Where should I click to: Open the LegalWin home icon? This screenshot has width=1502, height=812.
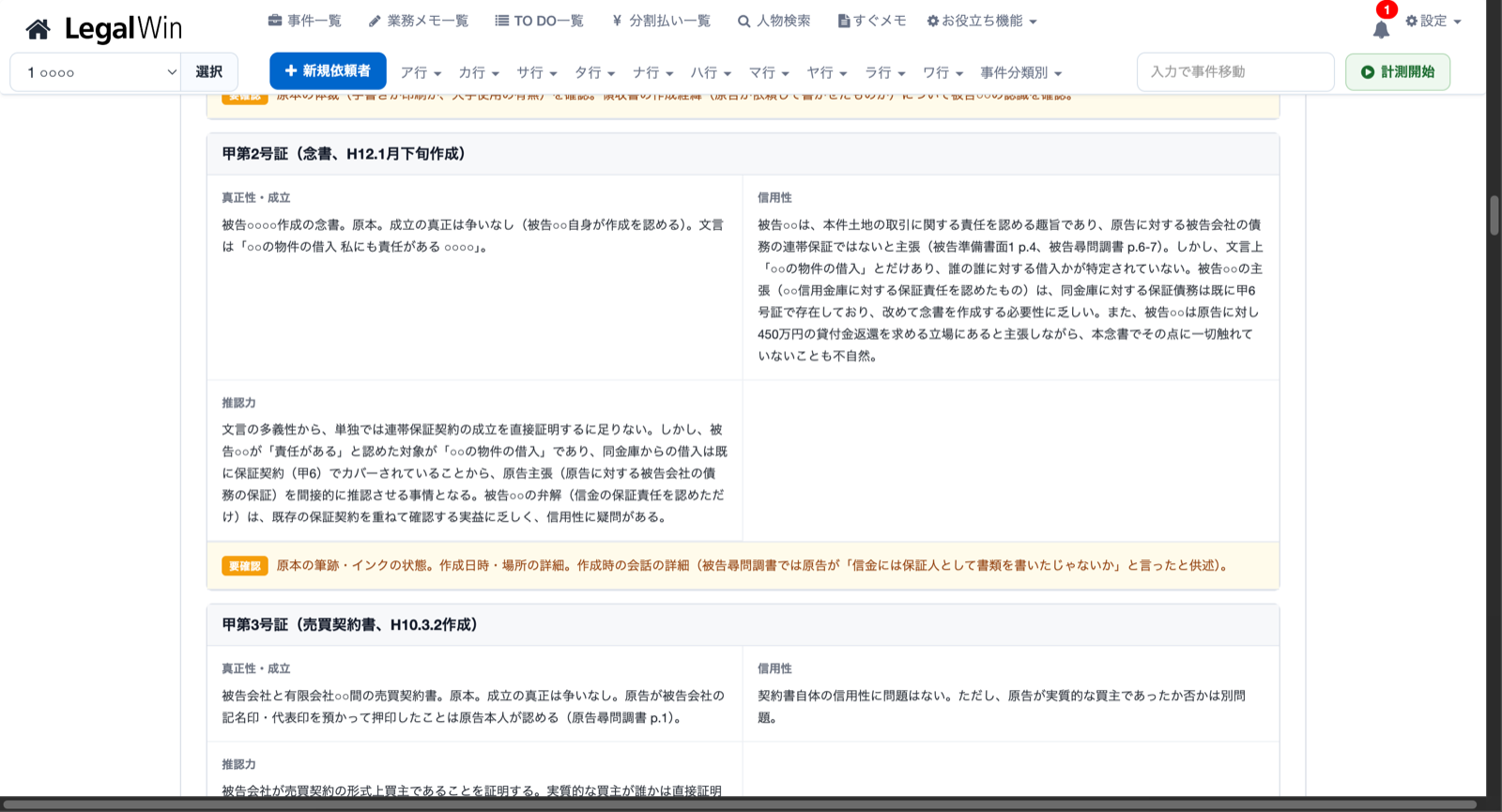(x=38, y=29)
